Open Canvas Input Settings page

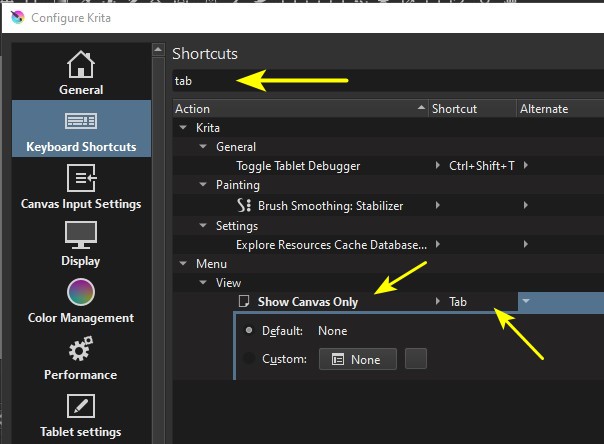click(x=81, y=186)
